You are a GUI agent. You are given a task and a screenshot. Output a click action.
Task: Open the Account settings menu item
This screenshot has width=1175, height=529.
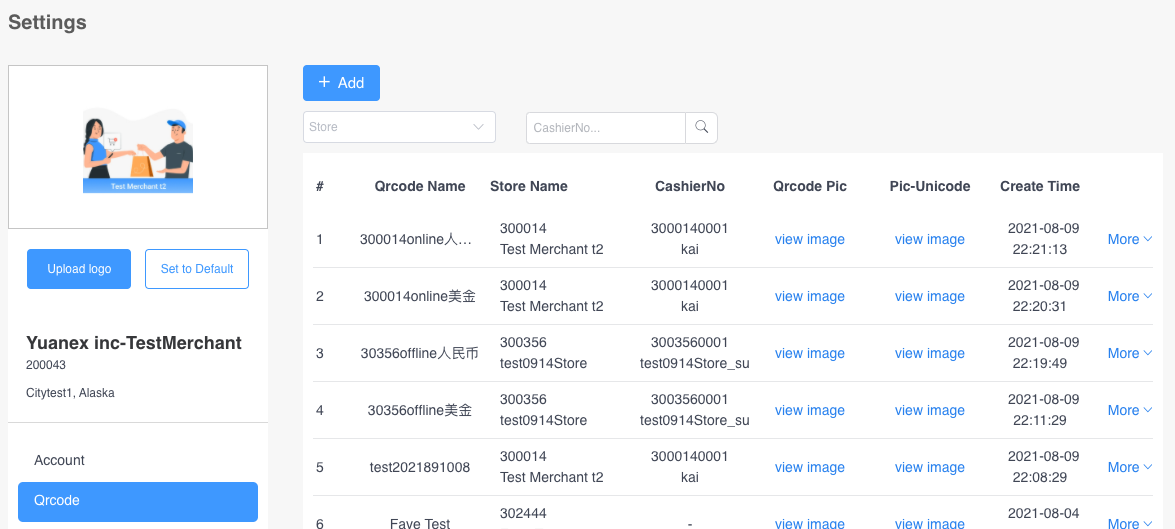click(x=138, y=460)
